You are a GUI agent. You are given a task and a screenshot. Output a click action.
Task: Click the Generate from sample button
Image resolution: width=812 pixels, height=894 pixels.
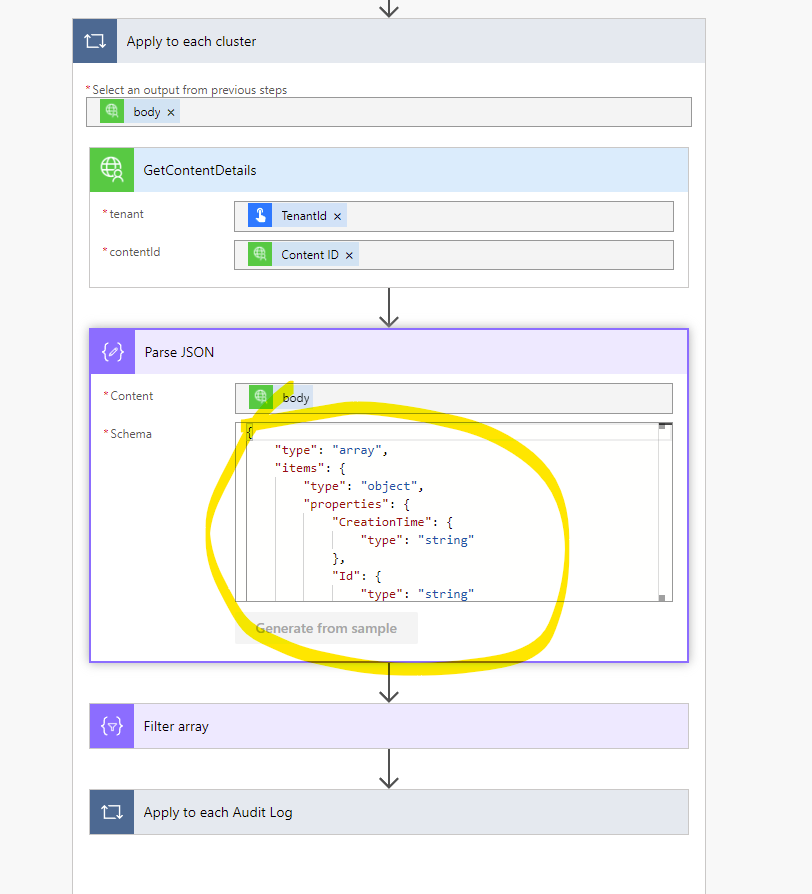(326, 628)
